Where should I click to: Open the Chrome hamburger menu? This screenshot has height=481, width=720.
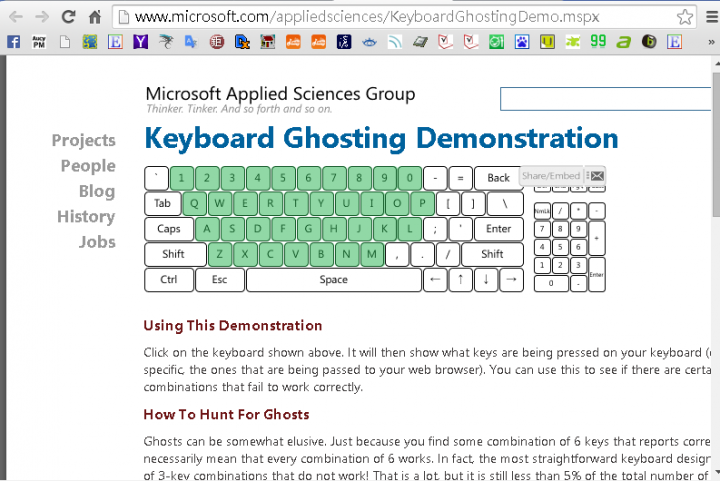pyautogui.click(x=712, y=17)
